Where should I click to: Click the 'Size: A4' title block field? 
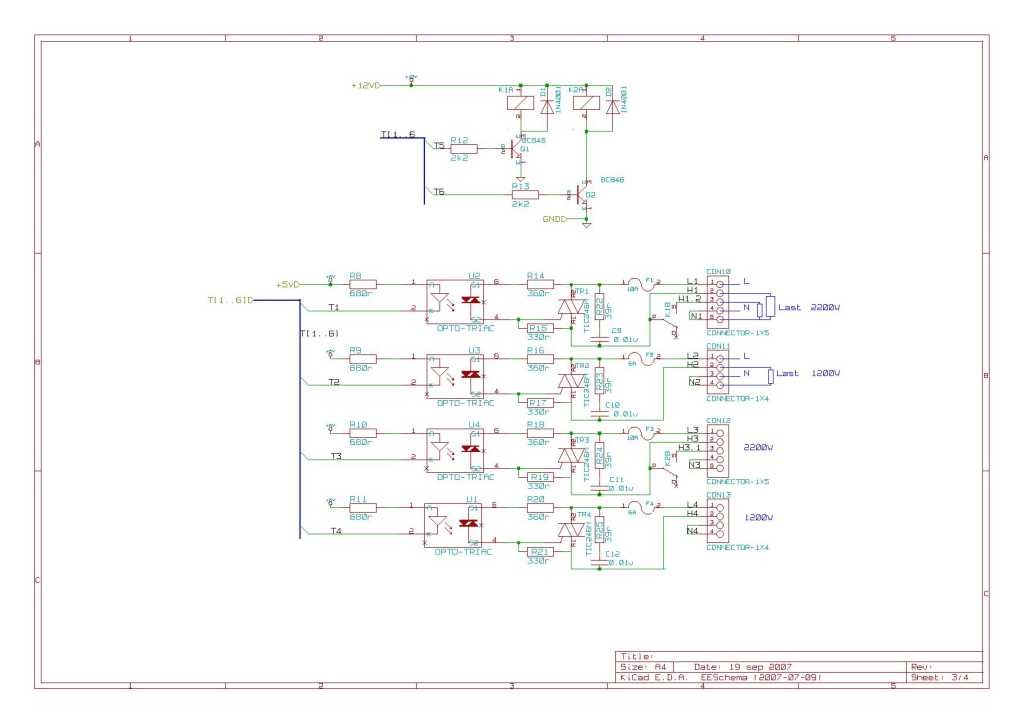point(643,667)
